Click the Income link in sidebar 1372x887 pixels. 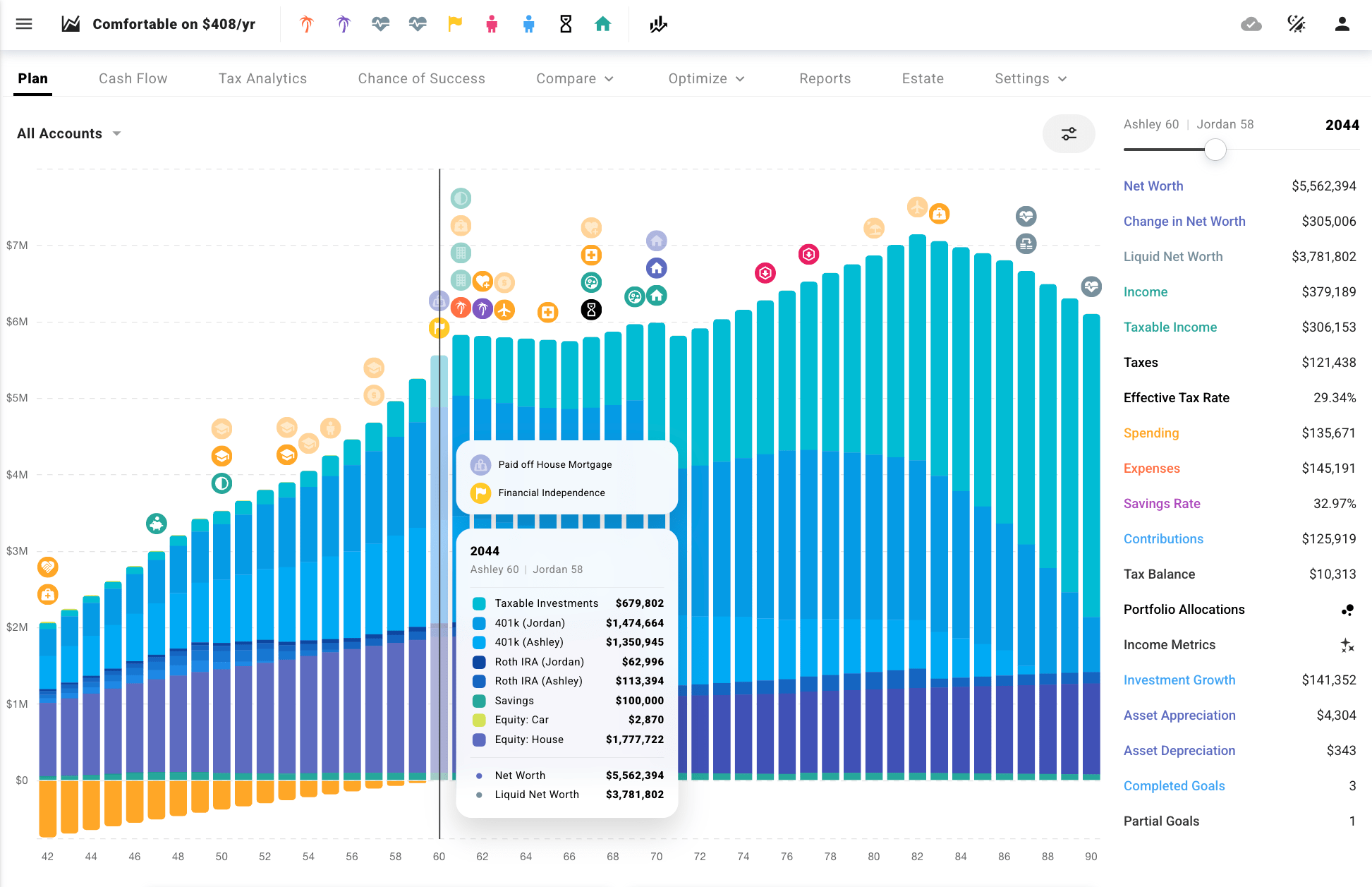(1146, 292)
